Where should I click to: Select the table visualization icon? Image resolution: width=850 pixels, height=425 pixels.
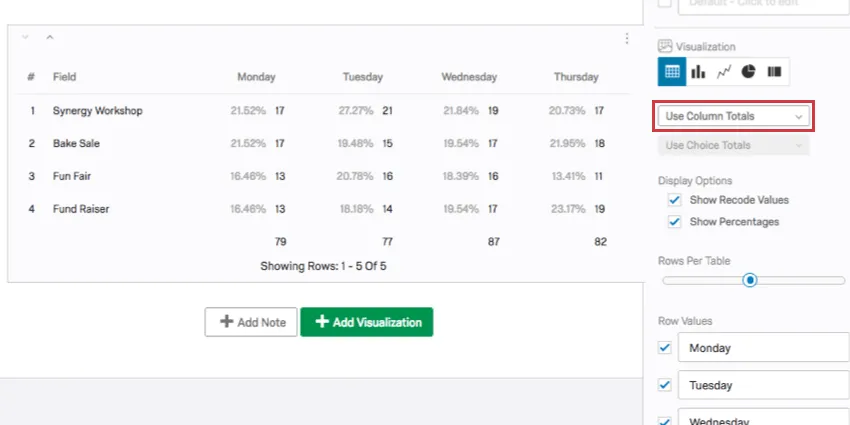[671, 72]
